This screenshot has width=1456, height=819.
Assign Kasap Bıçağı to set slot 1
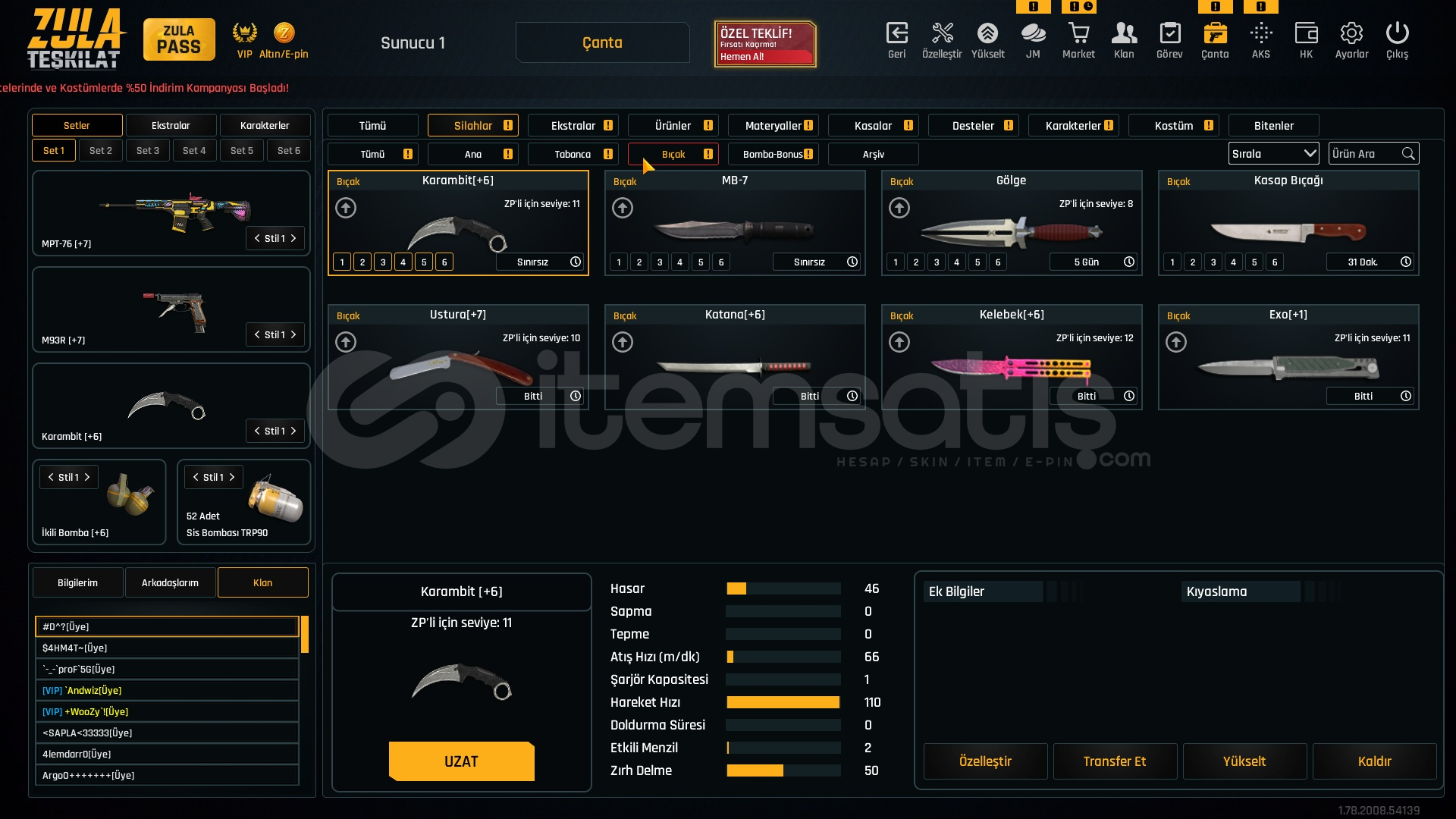pos(1172,262)
